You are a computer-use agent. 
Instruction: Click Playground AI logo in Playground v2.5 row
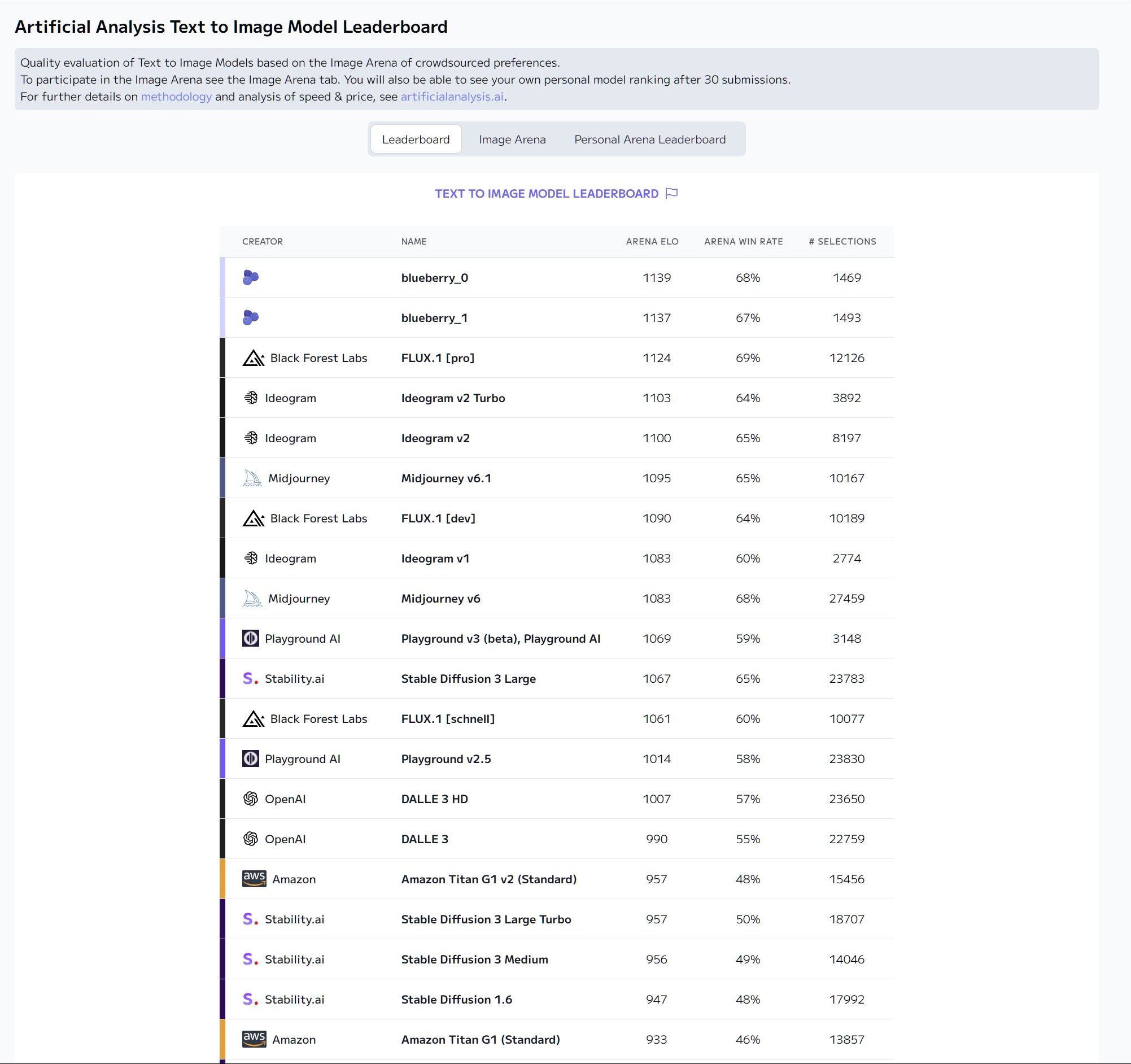(251, 758)
